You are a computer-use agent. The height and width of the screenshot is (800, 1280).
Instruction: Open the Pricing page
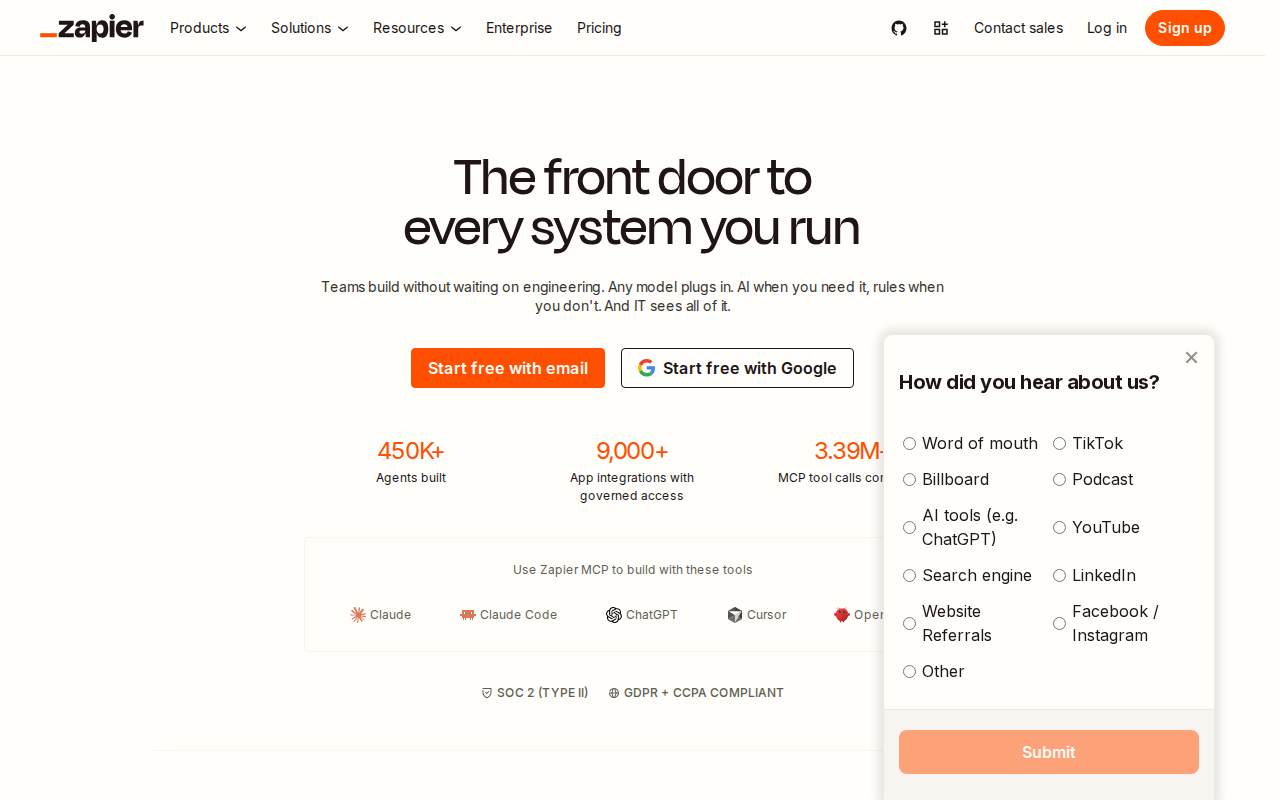pyautogui.click(x=599, y=28)
